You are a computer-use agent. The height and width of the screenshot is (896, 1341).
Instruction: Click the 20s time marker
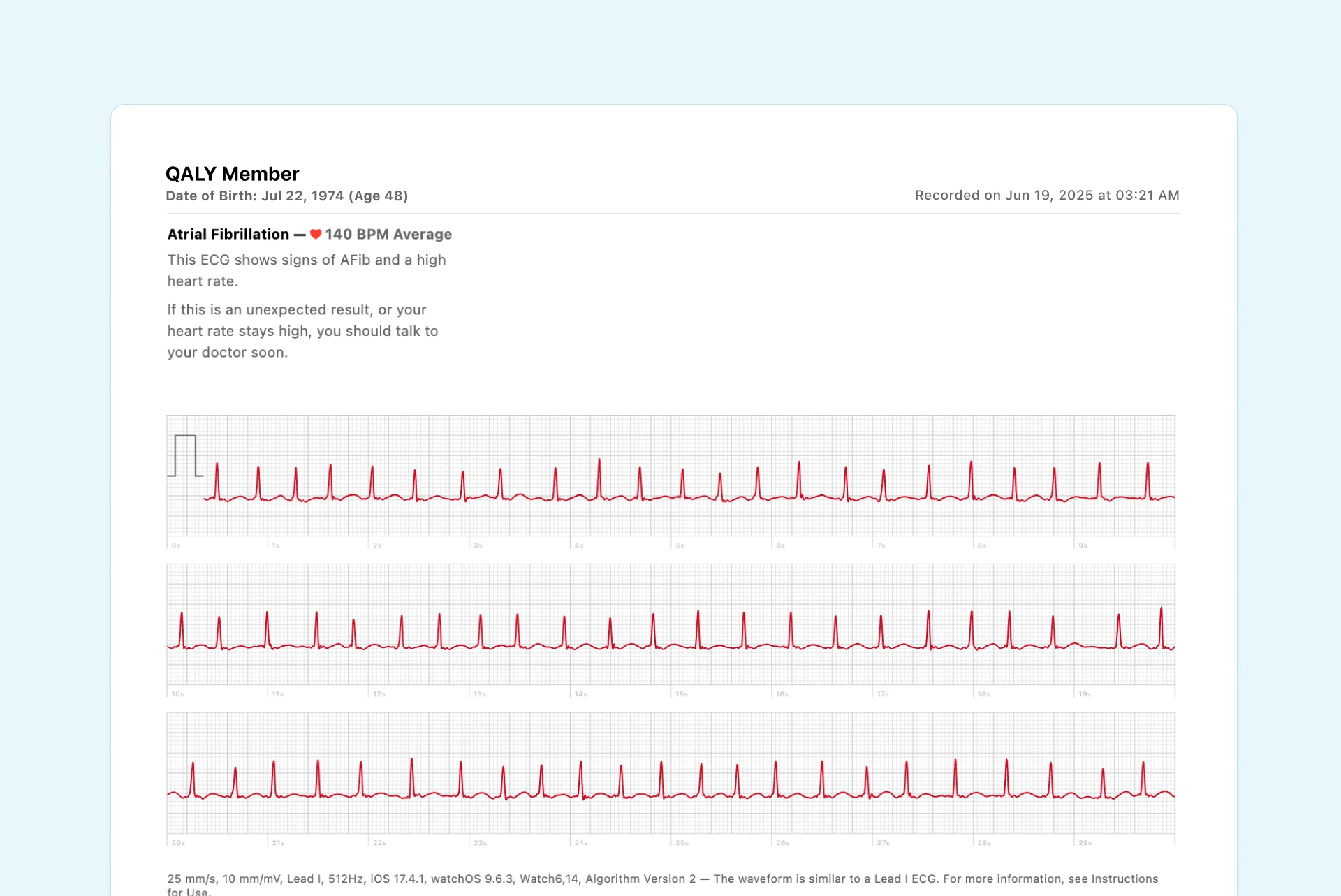coord(178,843)
